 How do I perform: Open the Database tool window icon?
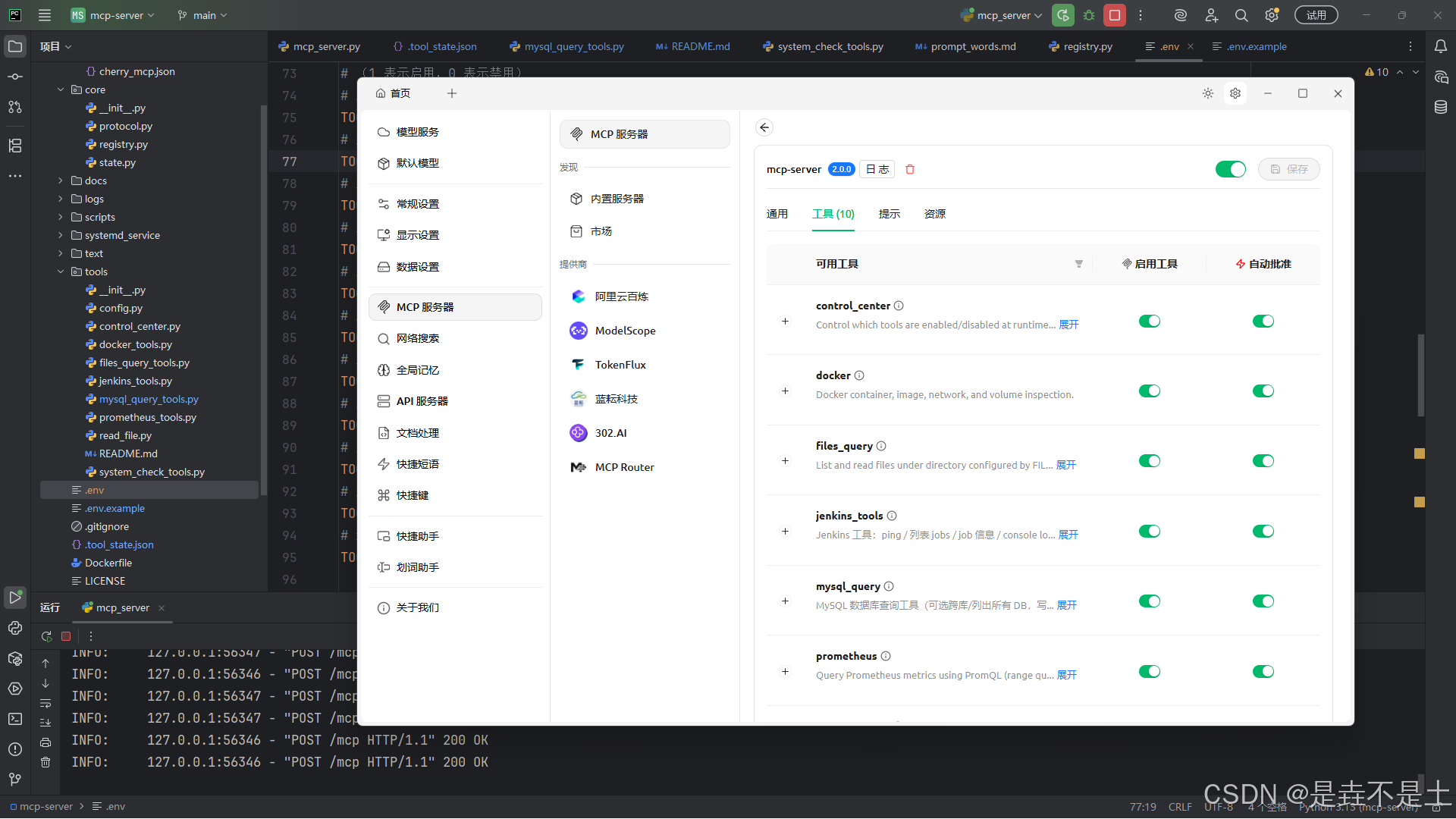(x=1440, y=107)
